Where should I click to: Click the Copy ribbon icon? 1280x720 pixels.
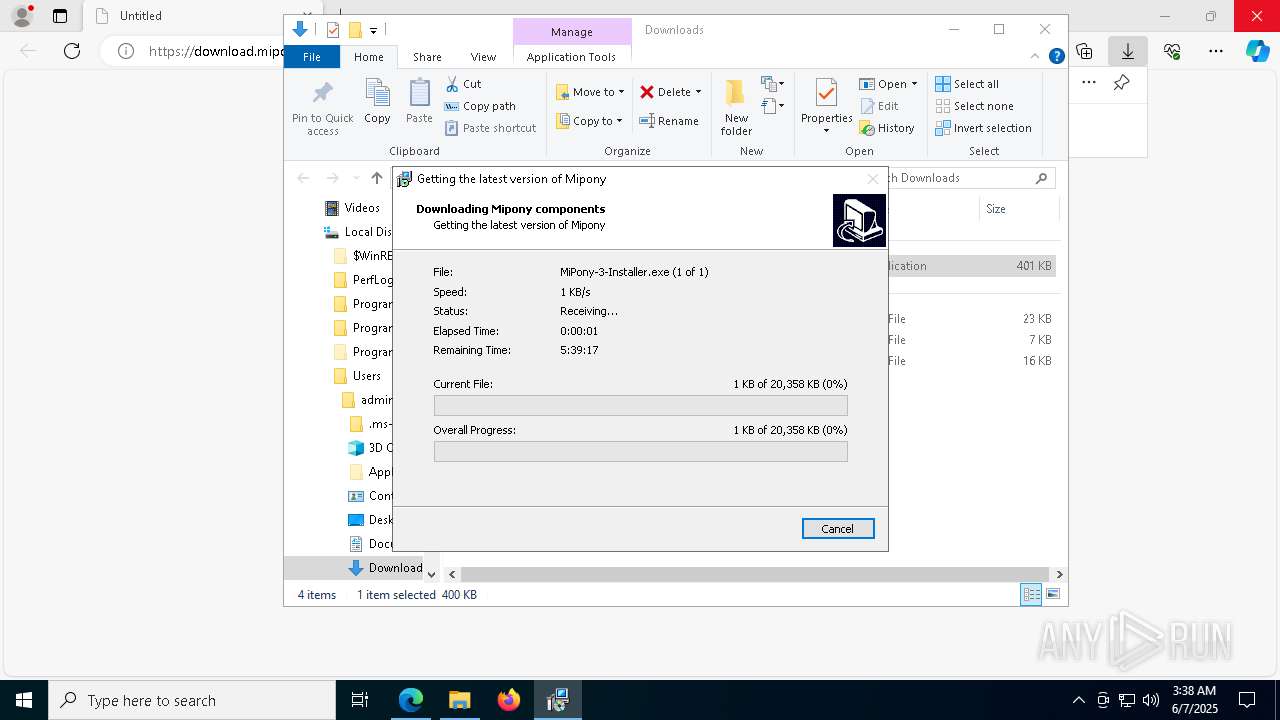377,101
